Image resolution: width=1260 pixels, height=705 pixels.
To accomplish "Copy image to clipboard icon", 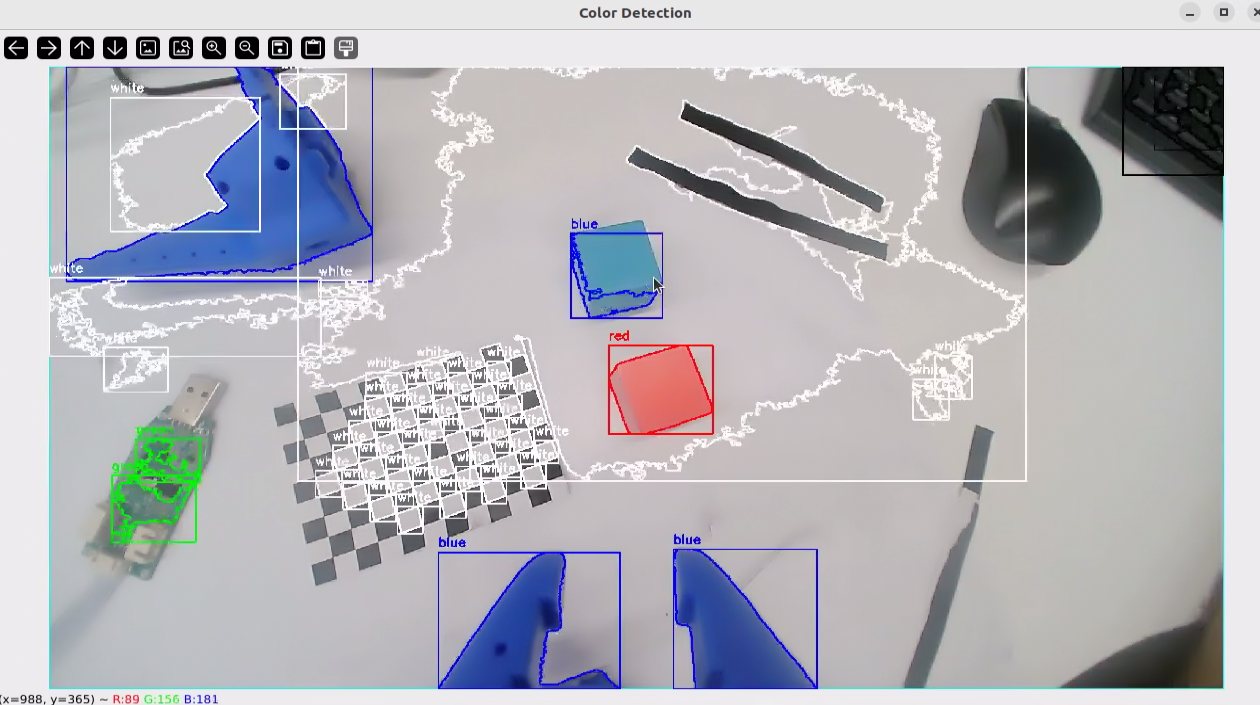I will click(x=313, y=48).
